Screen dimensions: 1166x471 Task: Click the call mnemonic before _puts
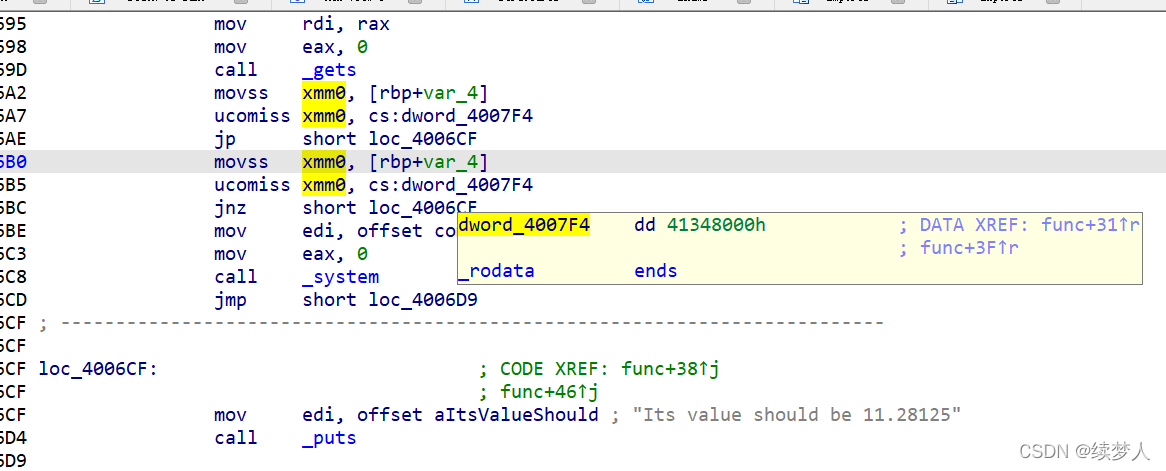click(236, 438)
